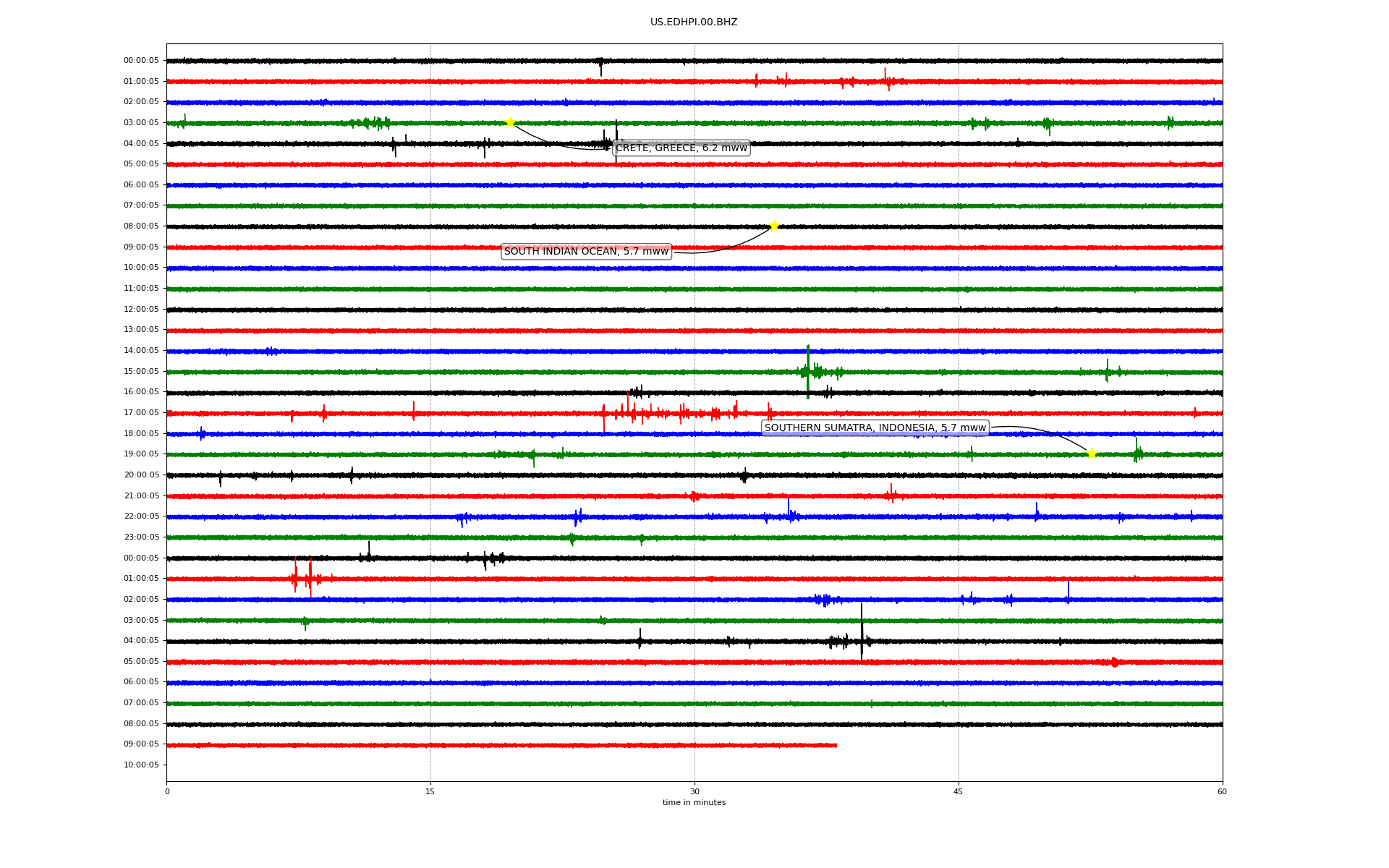This screenshot has height=868, width=1389.
Task: Click the x-axis tick label 45
Action: (x=959, y=792)
